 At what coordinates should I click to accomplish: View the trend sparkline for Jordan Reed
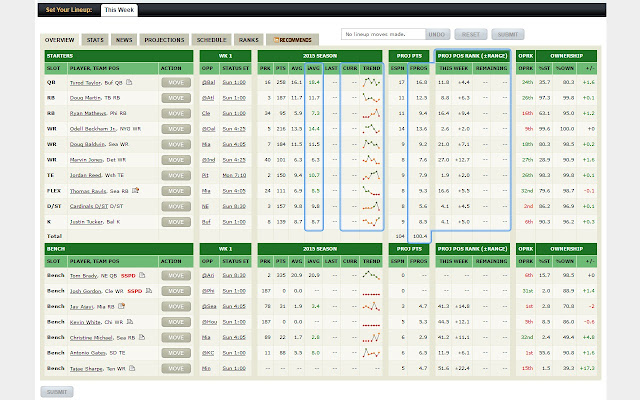tap(371, 175)
